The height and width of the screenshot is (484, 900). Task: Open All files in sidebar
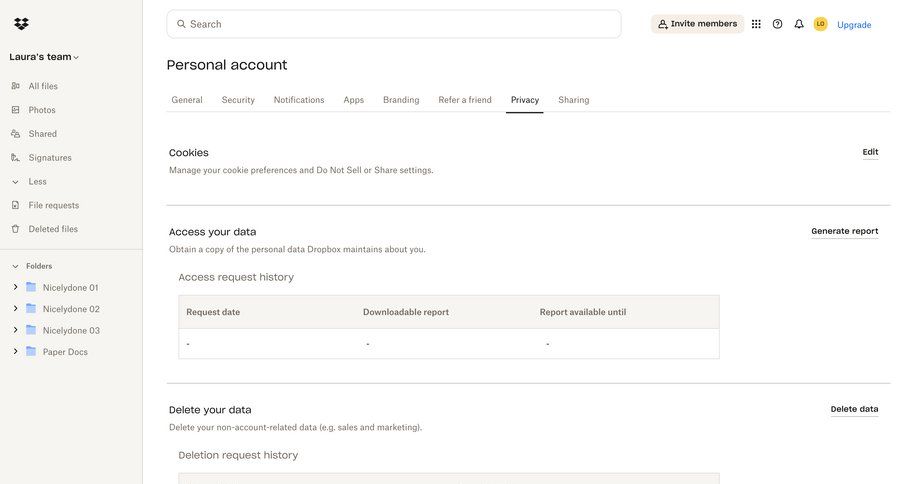(x=43, y=86)
